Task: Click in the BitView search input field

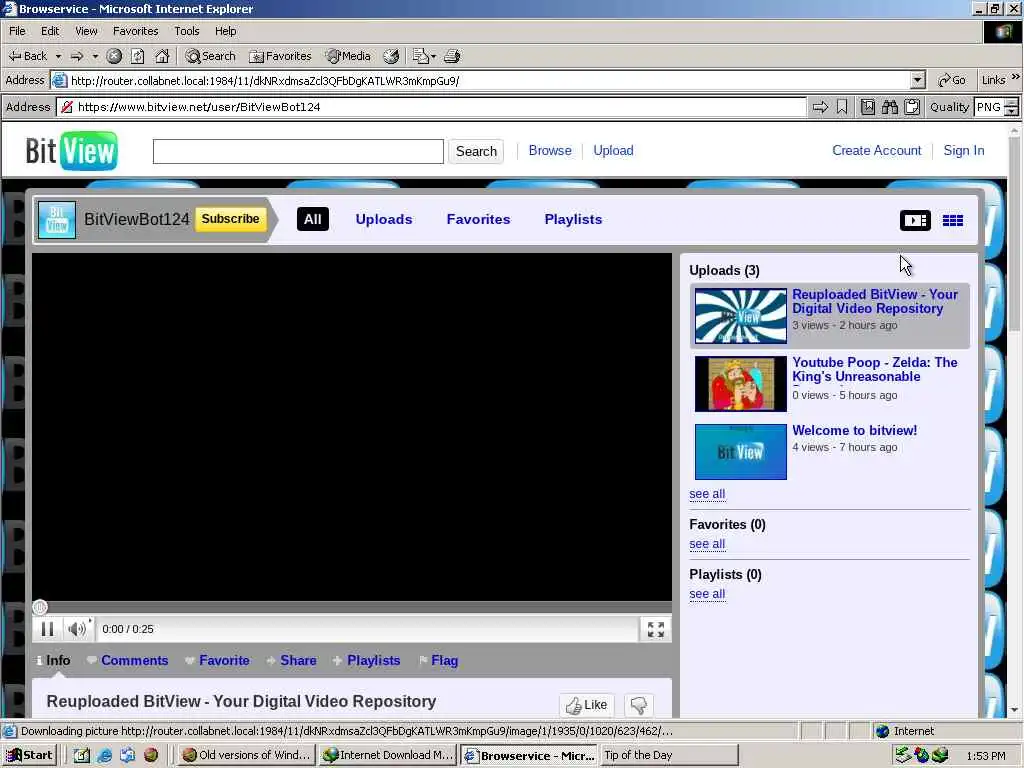Action: click(x=298, y=152)
